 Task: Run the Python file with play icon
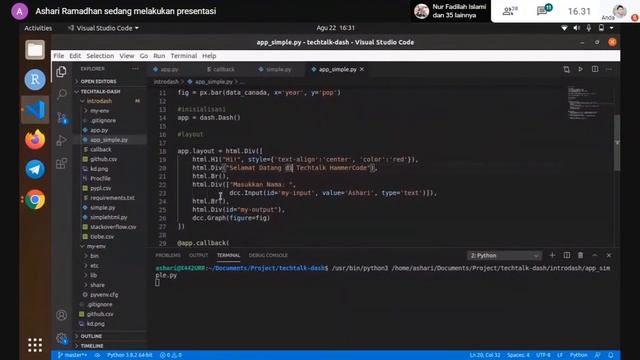pos(580,69)
